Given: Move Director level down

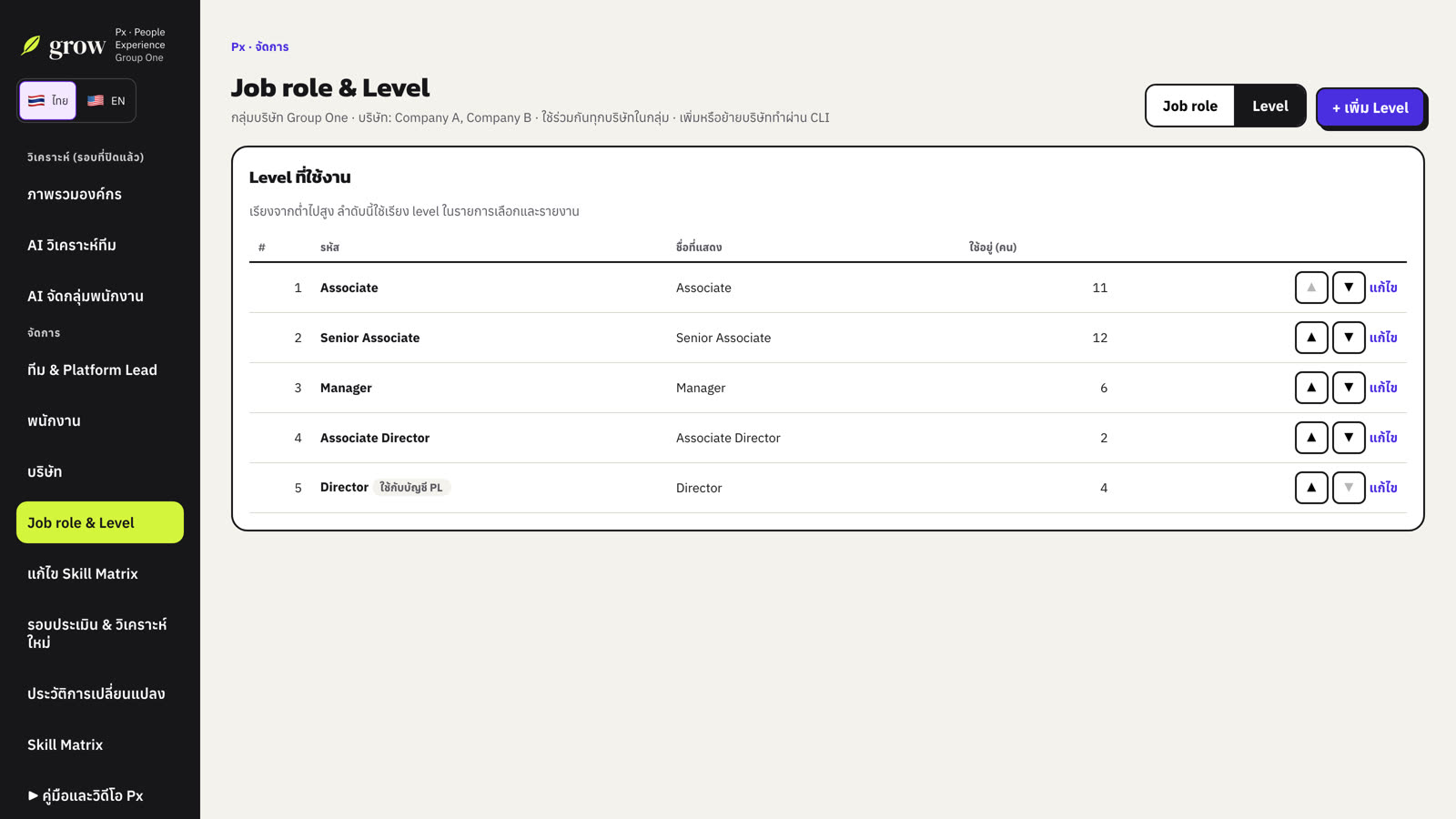Looking at the screenshot, I should (1349, 488).
